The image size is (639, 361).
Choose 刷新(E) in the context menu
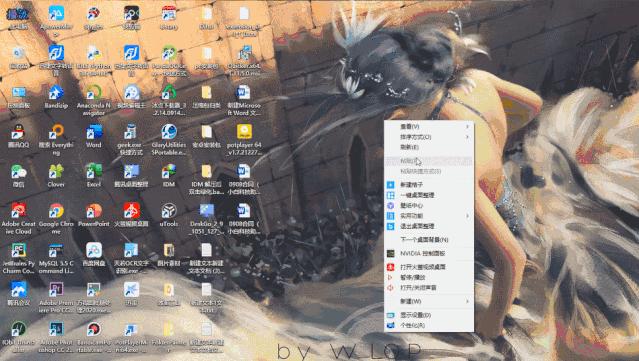(x=429, y=147)
